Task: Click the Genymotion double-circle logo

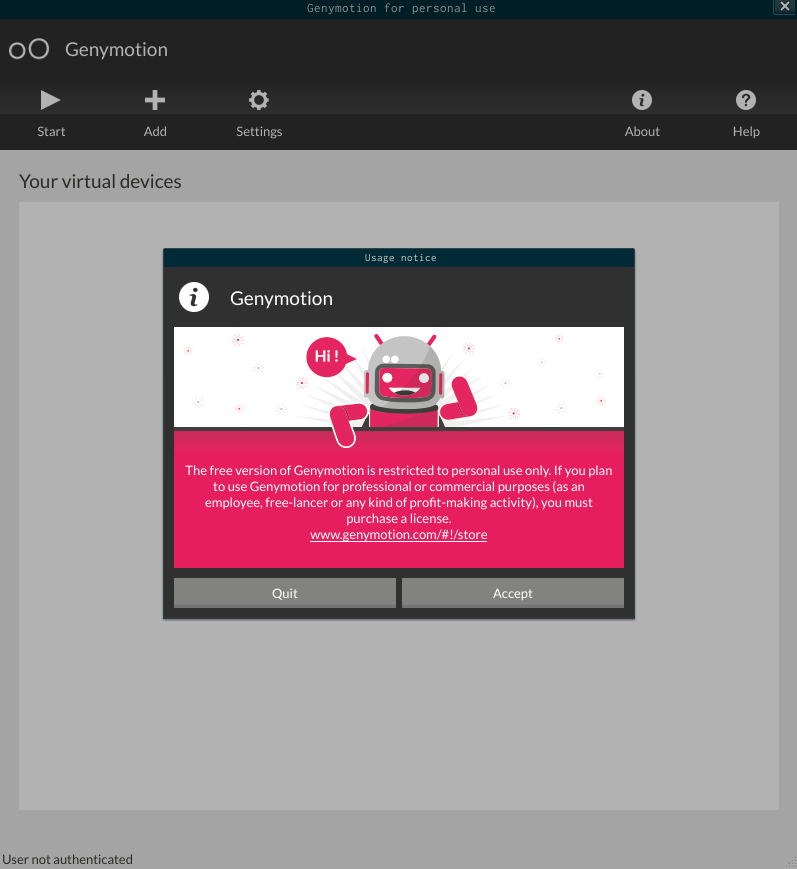Action: (x=29, y=49)
